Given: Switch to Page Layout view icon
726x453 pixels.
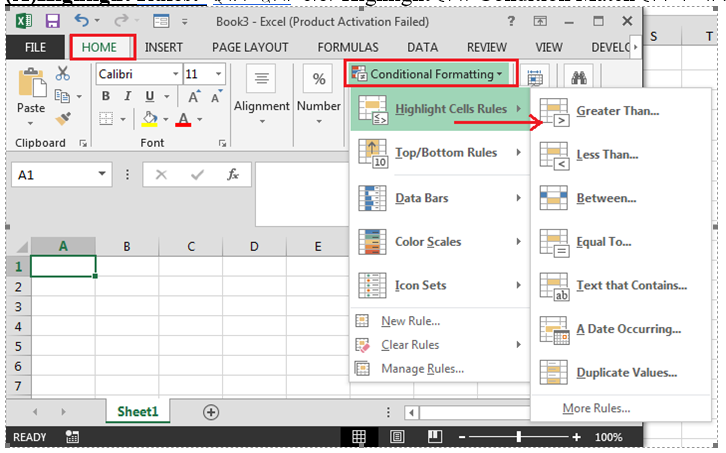Looking at the screenshot, I should (x=397, y=437).
